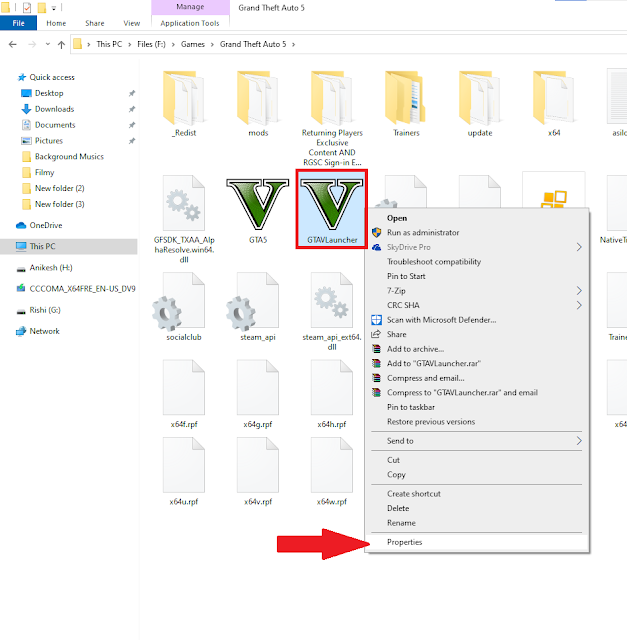Expand breadcrumb chevron after Grand Theft Auto 5
Screen dimensions: 627x640
[x=293, y=44]
